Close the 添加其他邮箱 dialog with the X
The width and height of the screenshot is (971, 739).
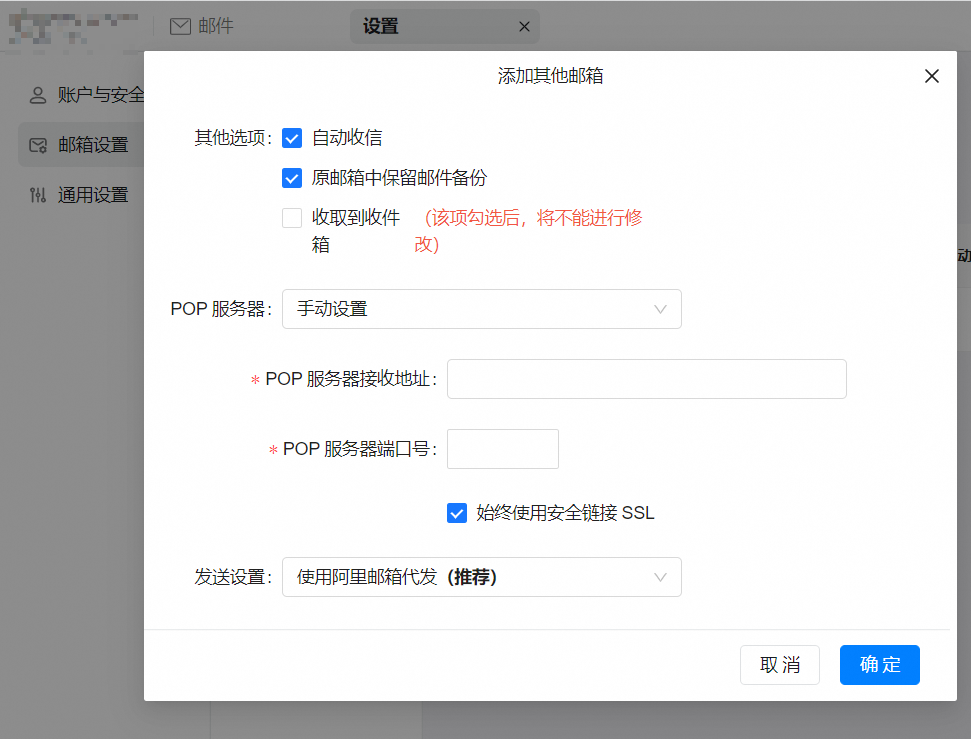(931, 76)
